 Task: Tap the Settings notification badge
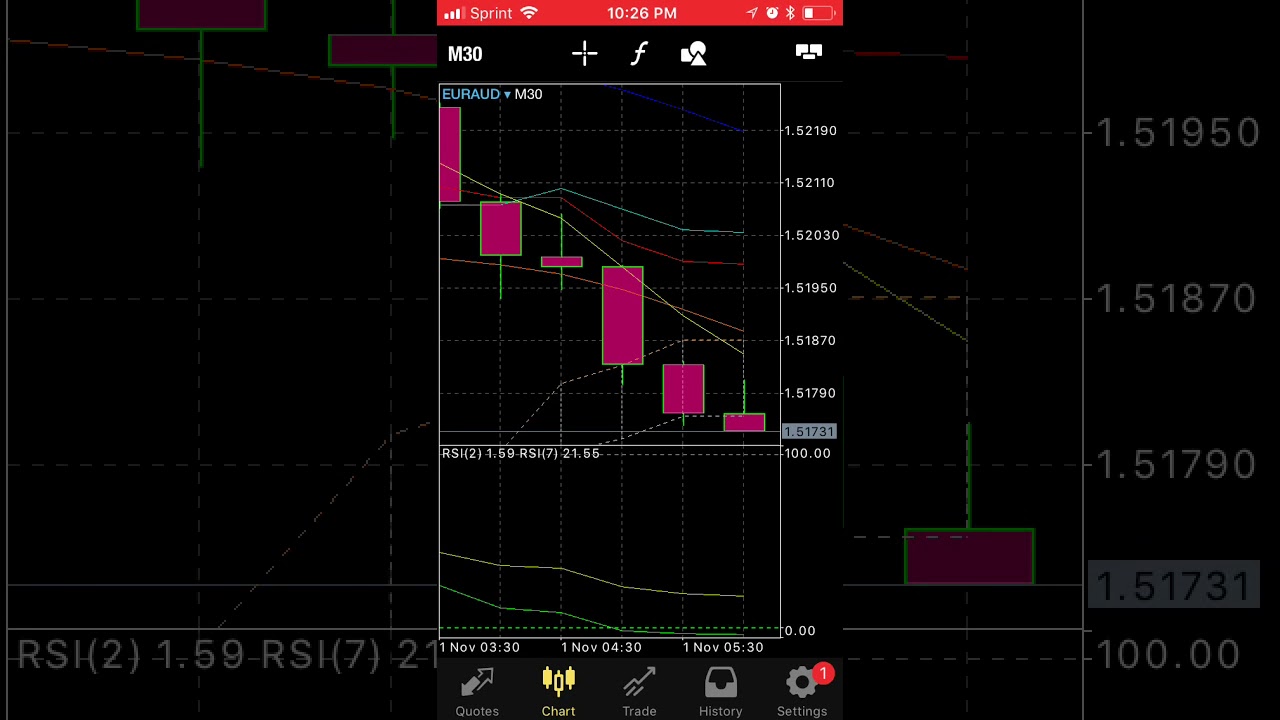click(x=823, y=674)
